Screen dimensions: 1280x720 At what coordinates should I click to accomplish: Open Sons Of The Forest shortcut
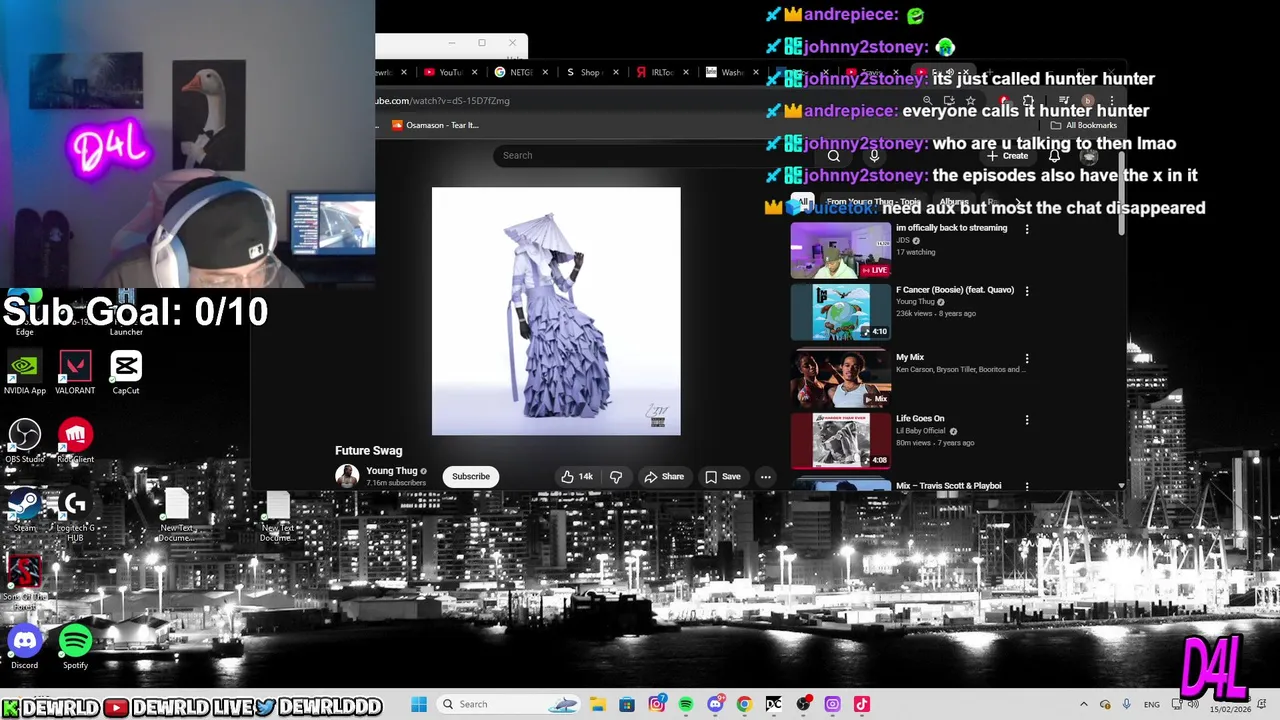[24, 582]
